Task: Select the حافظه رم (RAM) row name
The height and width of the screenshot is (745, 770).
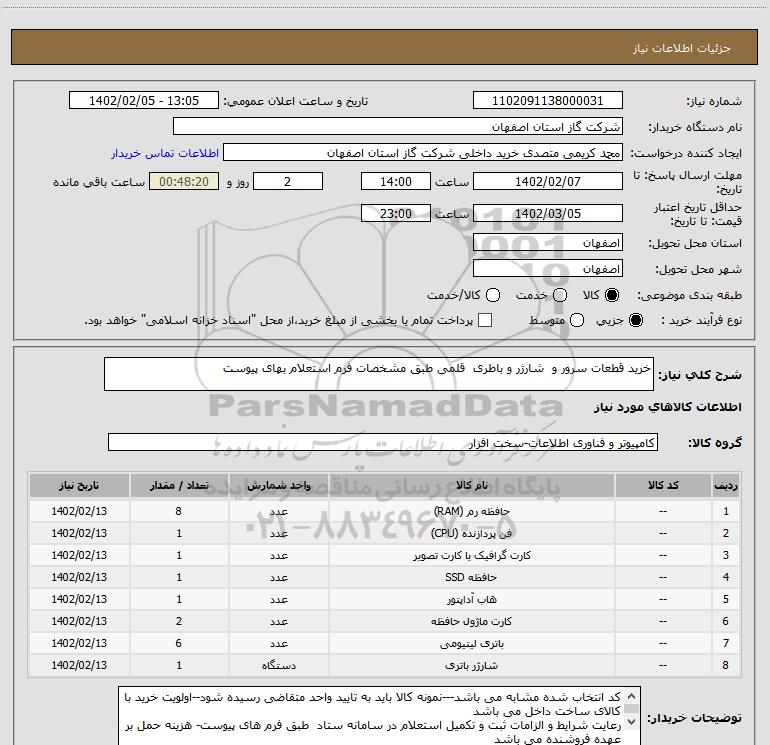Action: [x=471, y=511]
